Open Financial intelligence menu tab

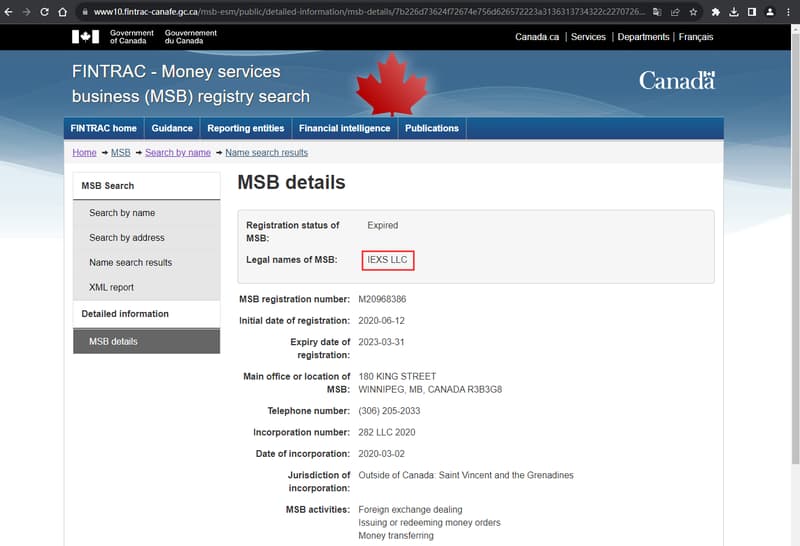coord(344,128)
